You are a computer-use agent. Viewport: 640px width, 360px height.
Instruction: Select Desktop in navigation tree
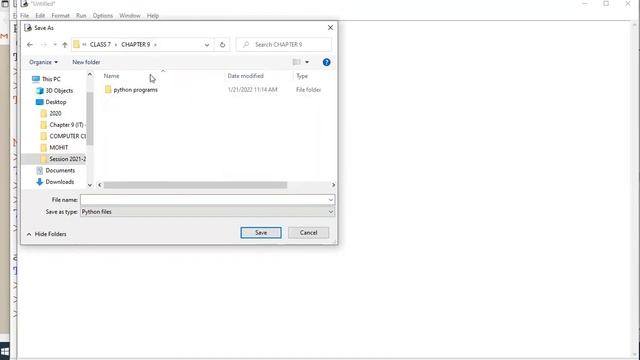click(x=56, y=102)
